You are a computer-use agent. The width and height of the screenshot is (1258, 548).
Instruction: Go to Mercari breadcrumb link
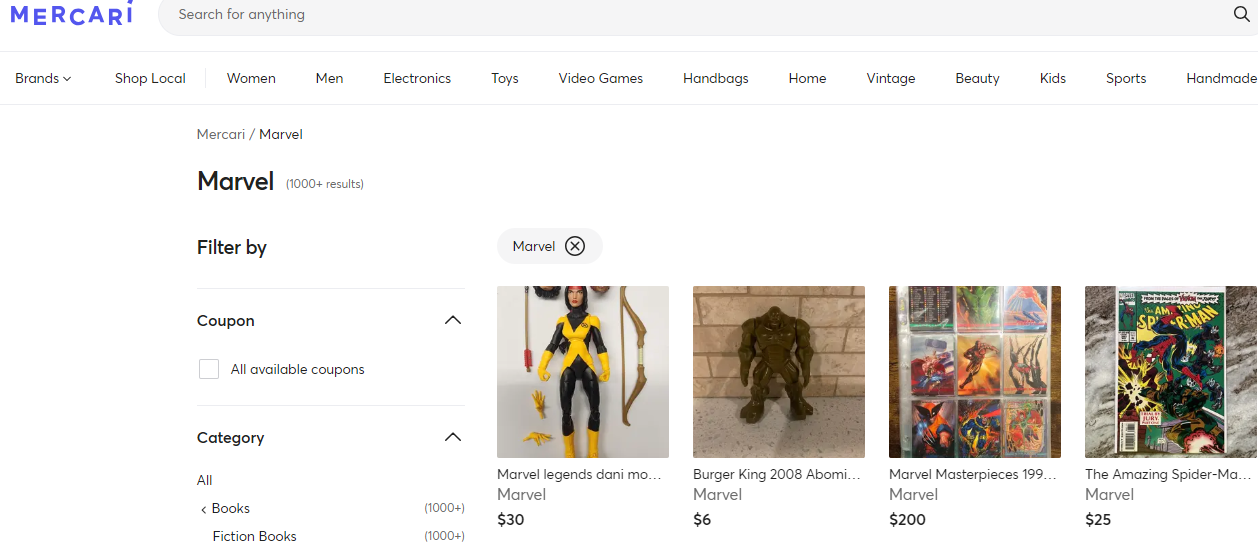coord(221,134)
